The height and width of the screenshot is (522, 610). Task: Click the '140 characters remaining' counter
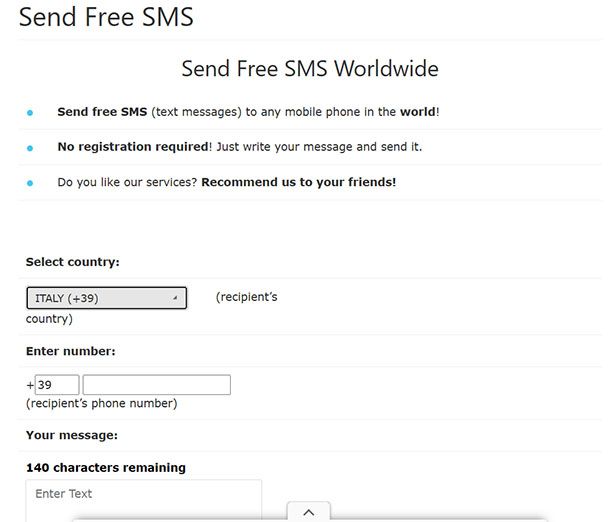point(105,467)
